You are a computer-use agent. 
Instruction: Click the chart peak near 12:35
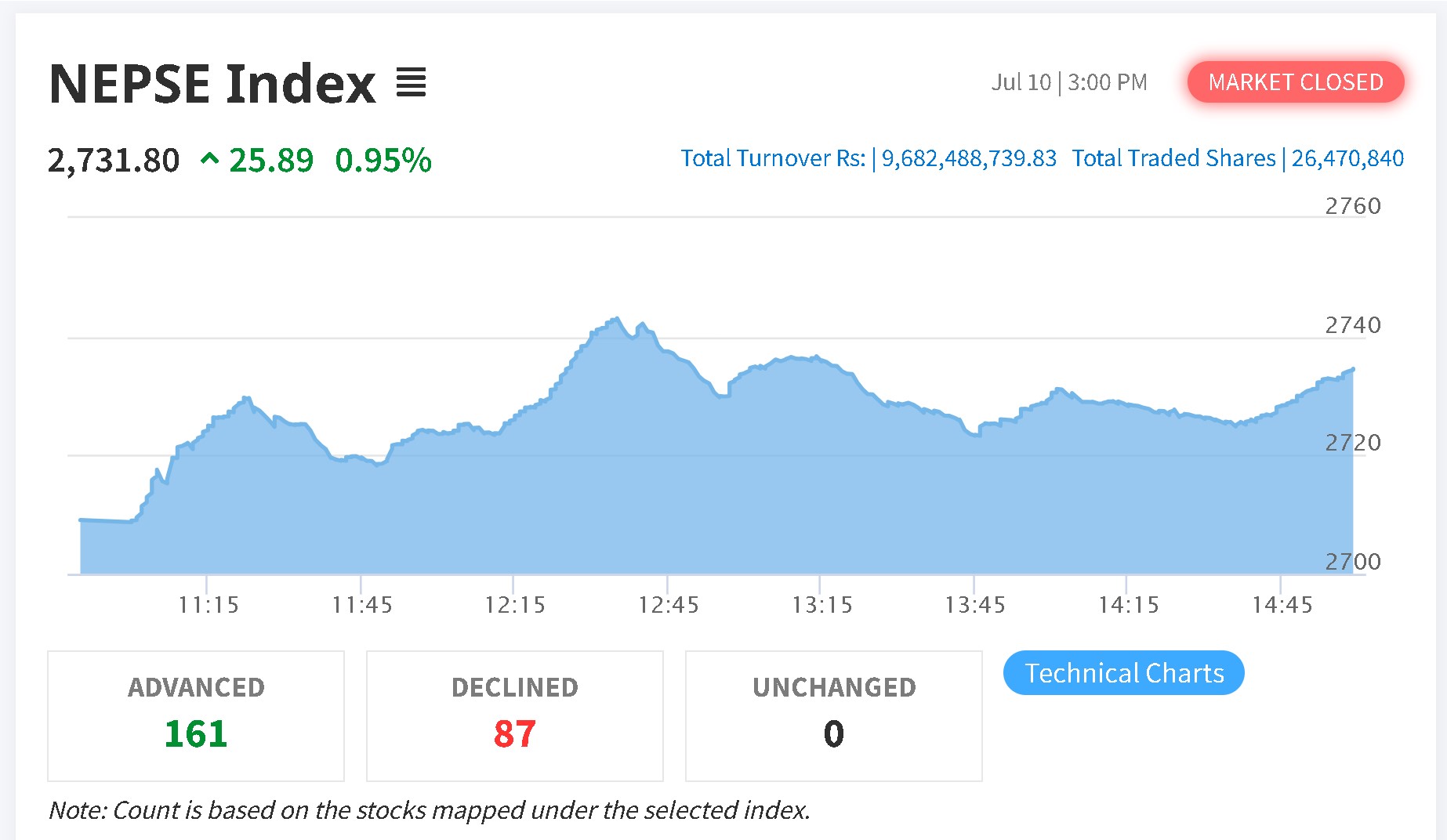click(617, 318)
